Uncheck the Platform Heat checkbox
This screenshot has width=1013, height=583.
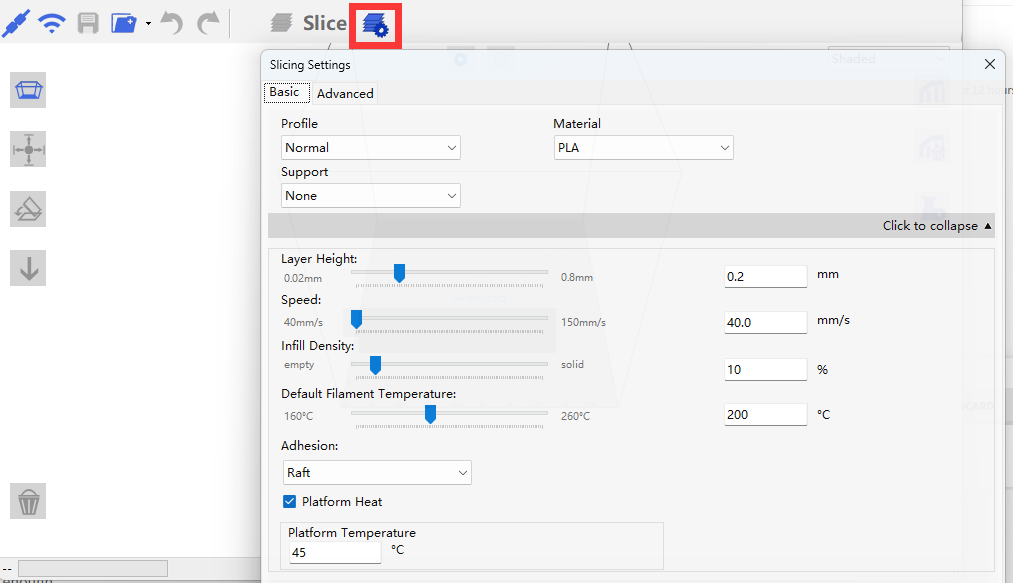[x=290, y=502]
